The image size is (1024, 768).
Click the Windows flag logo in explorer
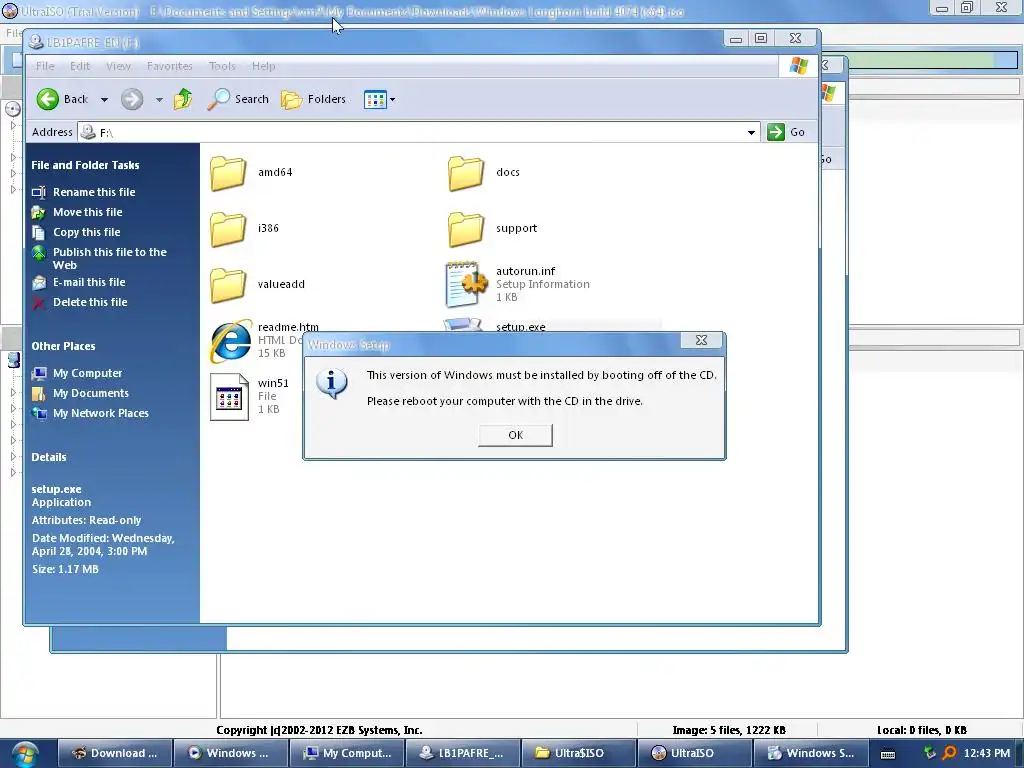click(x=798, y=66)
